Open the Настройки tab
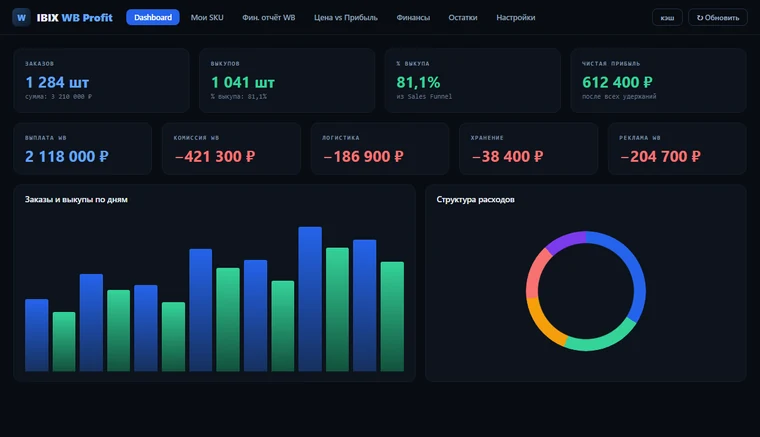Image resolution: width=760 pixels, height=437 pixels. pyautogui.click(x=516, y=17)
